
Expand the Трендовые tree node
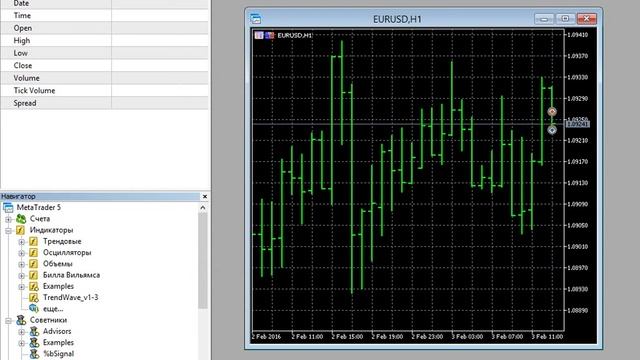pos(22,242)
